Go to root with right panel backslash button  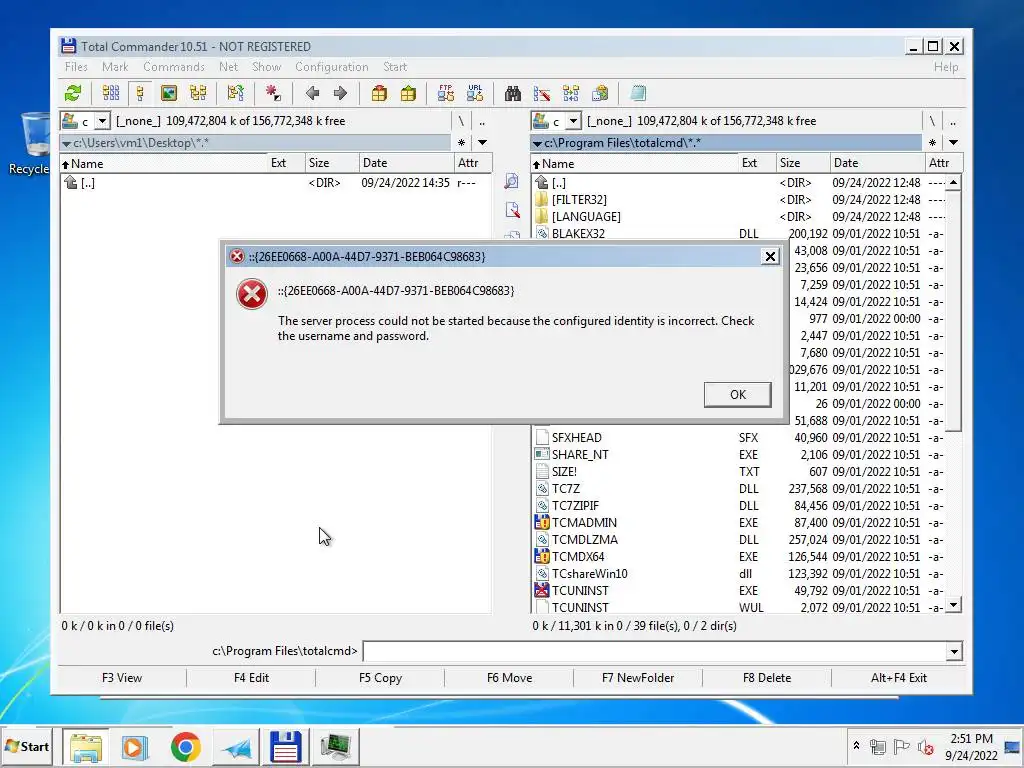tap(932, 121)
